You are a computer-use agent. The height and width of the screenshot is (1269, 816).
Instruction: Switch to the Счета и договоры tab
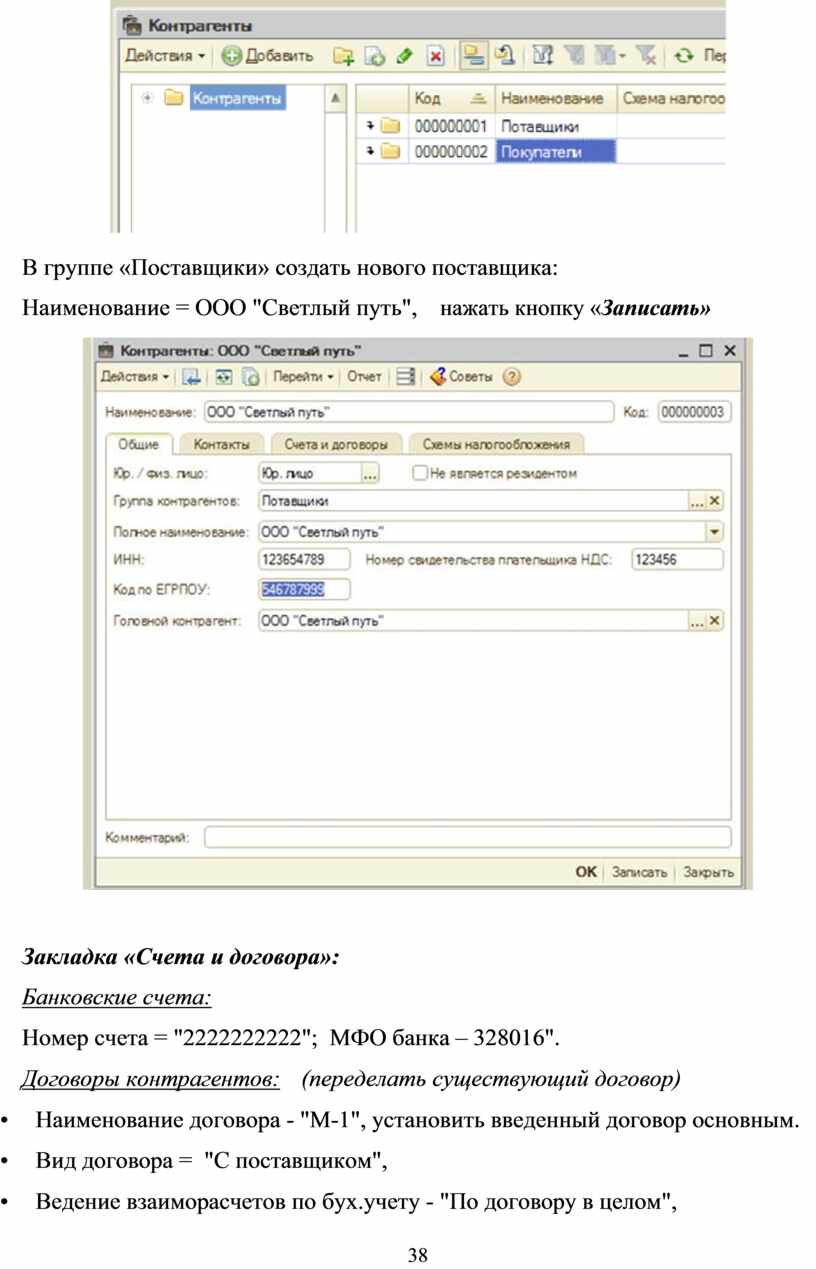coord(336,444)
